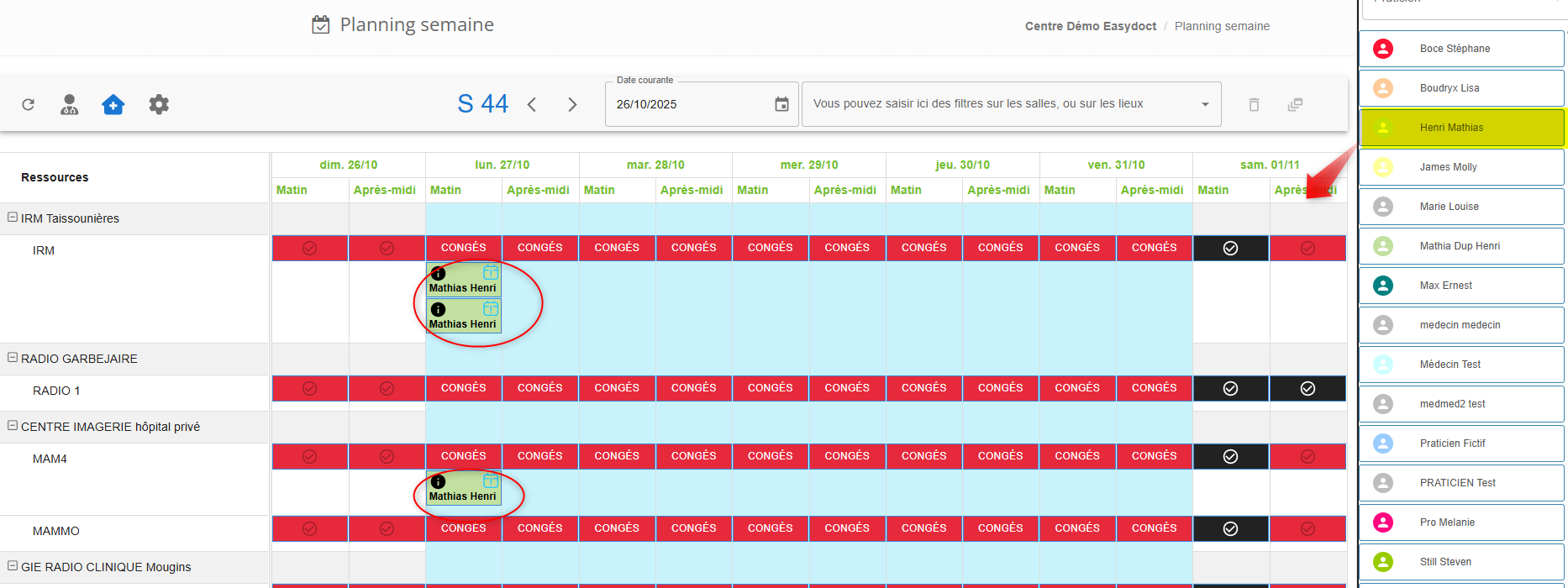Viewport: 1568px width, 588px height.
Task: Open the settings gear icon
Action: [x=159, y=105]
